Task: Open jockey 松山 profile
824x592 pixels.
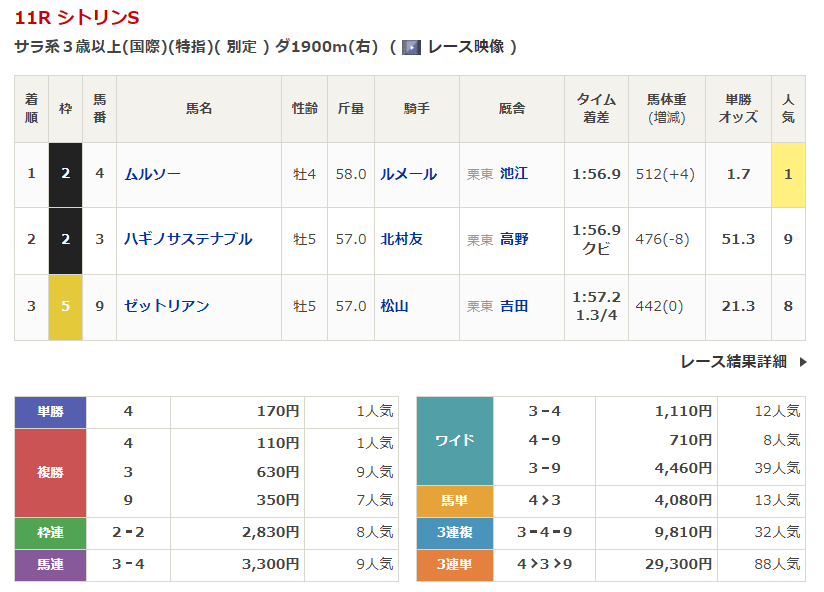Action: coord(394,306)
